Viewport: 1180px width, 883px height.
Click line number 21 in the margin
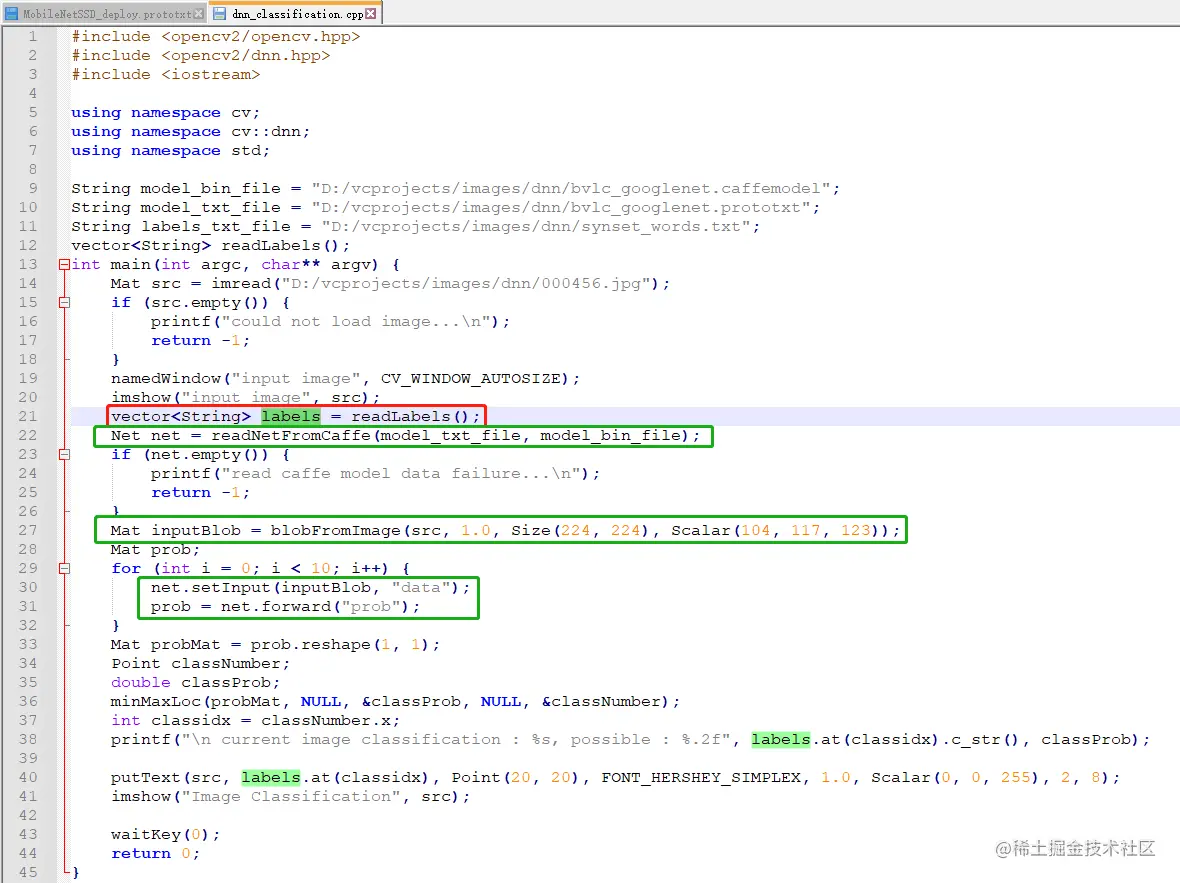[28, 416]
